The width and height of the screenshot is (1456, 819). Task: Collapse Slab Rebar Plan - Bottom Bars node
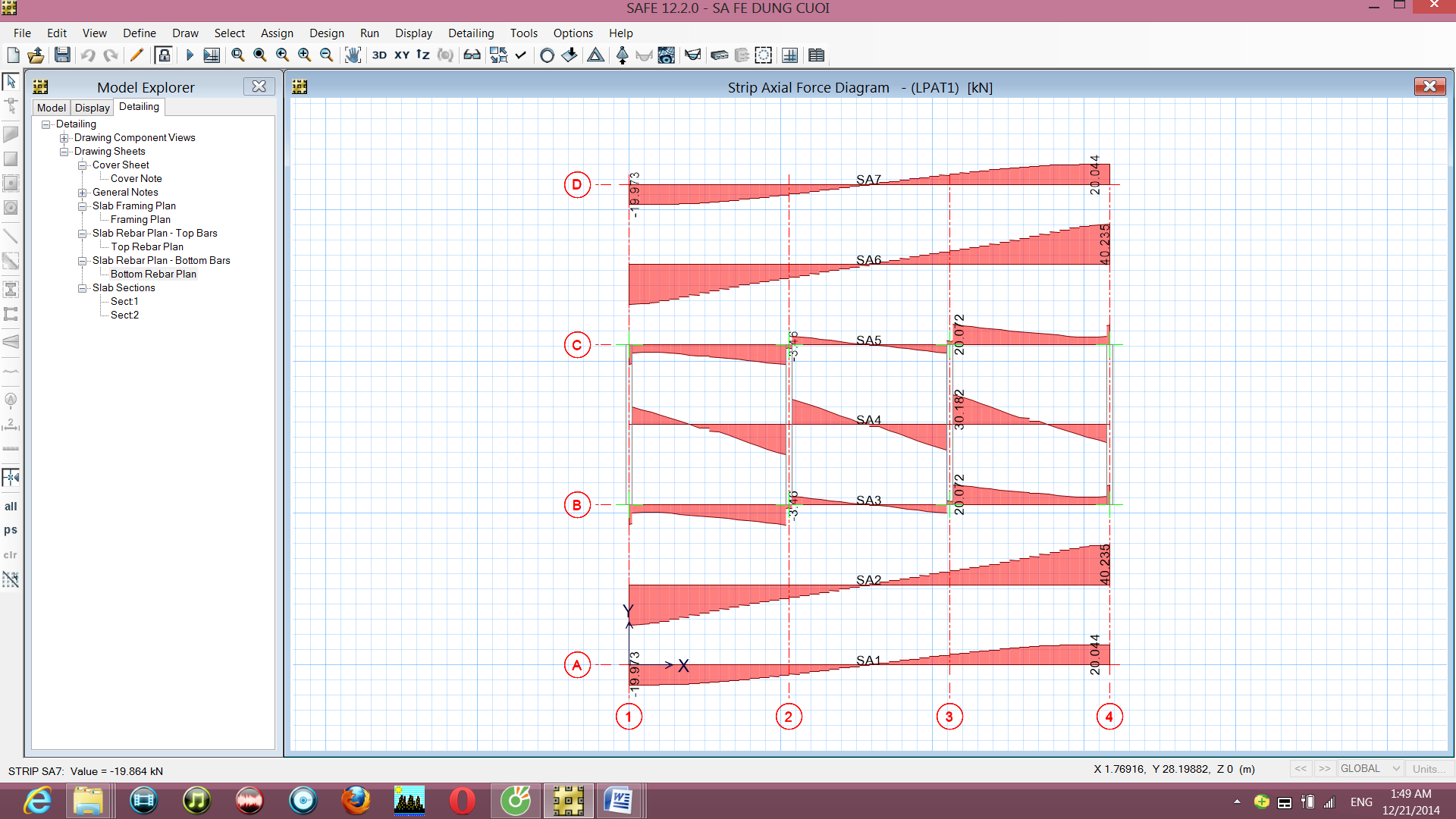[83, 261]
